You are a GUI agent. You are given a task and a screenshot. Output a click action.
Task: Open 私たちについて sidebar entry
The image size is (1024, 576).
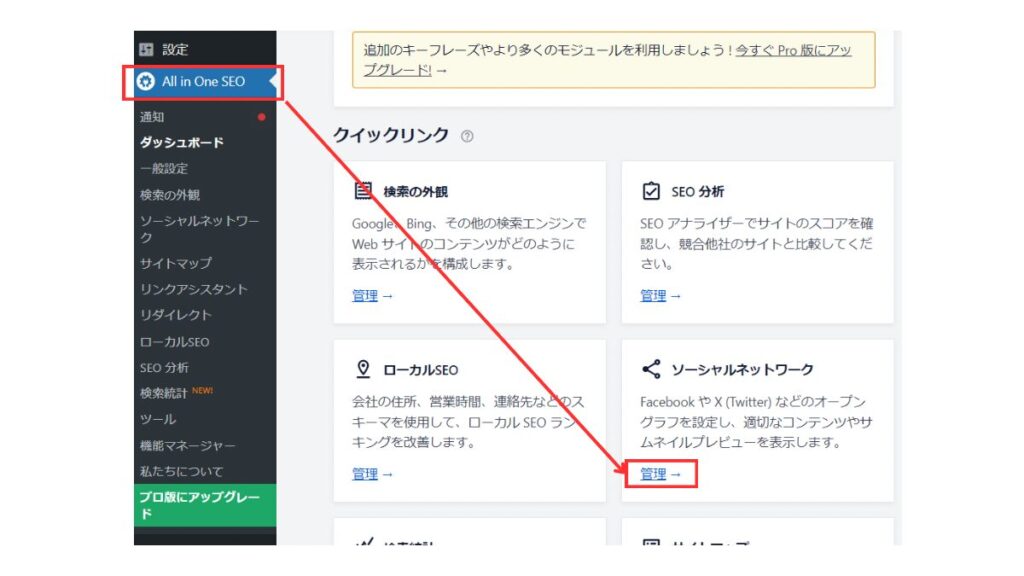click(182, 471)
